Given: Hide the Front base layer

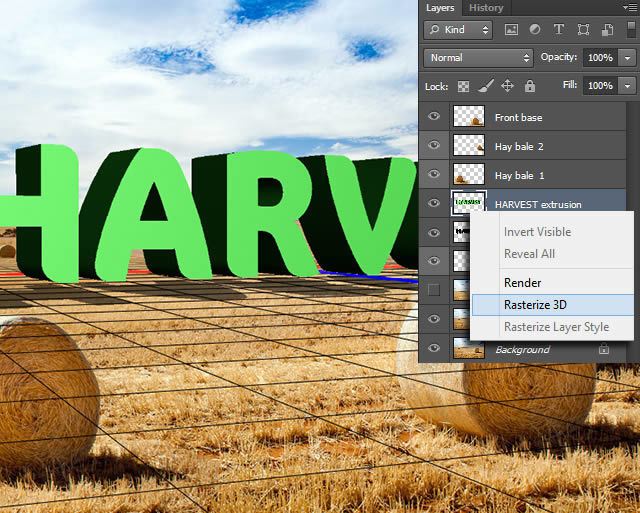Looking at the screenshot, I should coord(434,116).
